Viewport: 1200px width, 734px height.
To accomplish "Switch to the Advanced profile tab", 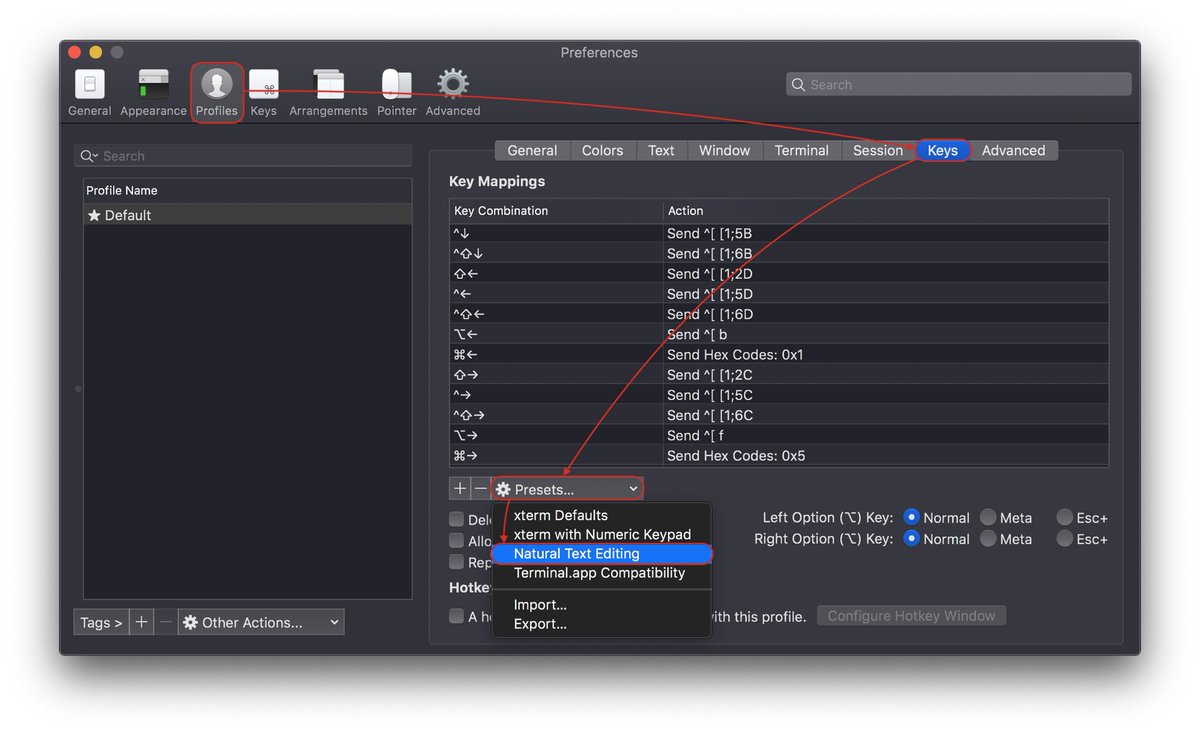I will 1013,150.
